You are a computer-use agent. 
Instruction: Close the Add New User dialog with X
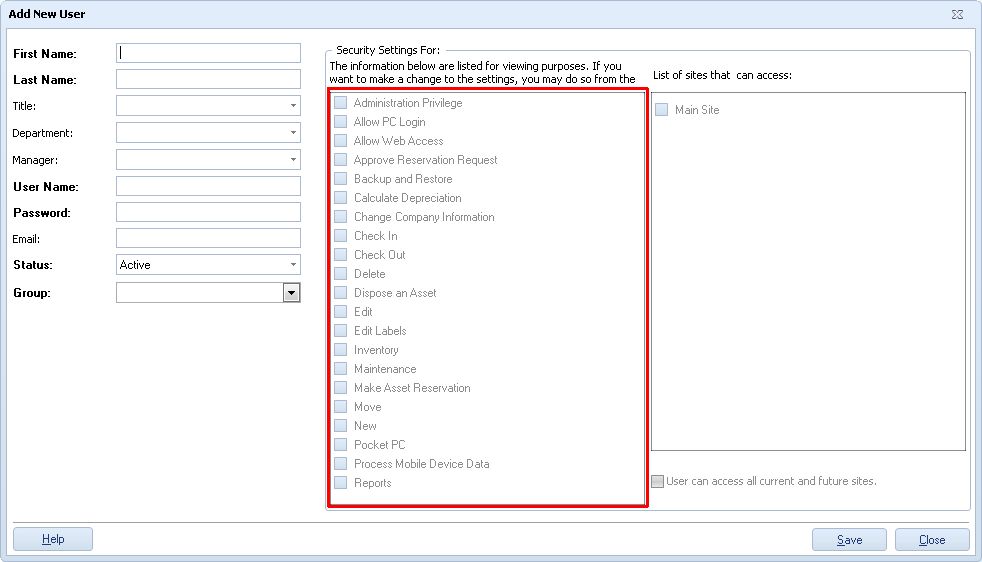pyautogui.click(x=957, y=14)
